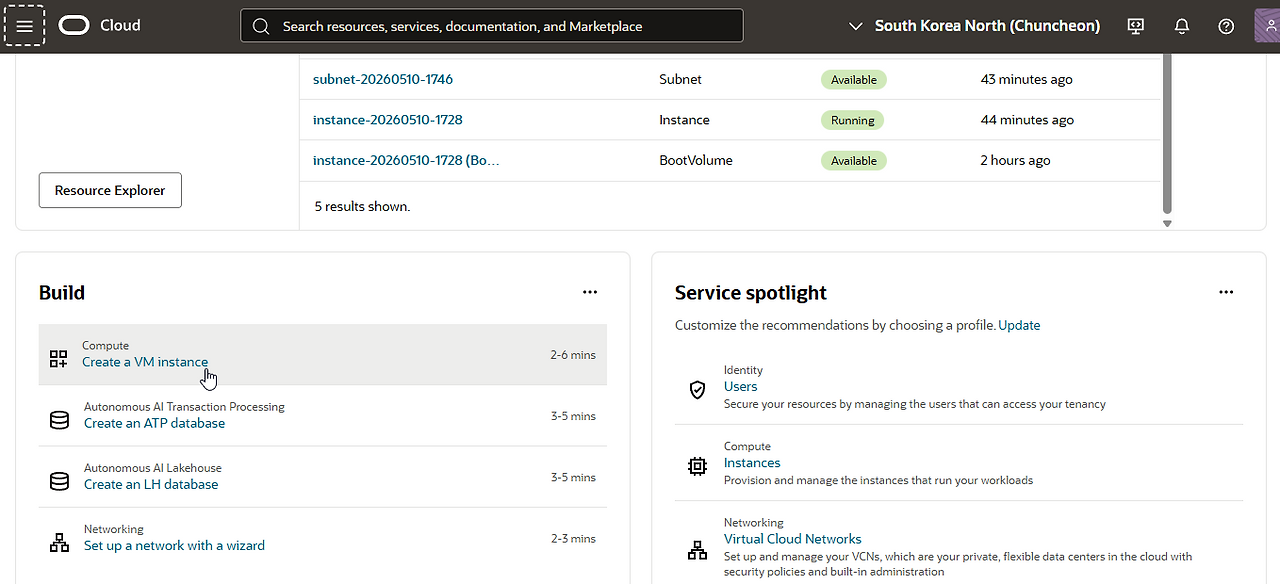Open the Instances compute link
Viewport: 1280px width, 584px height.
(752, 463)
